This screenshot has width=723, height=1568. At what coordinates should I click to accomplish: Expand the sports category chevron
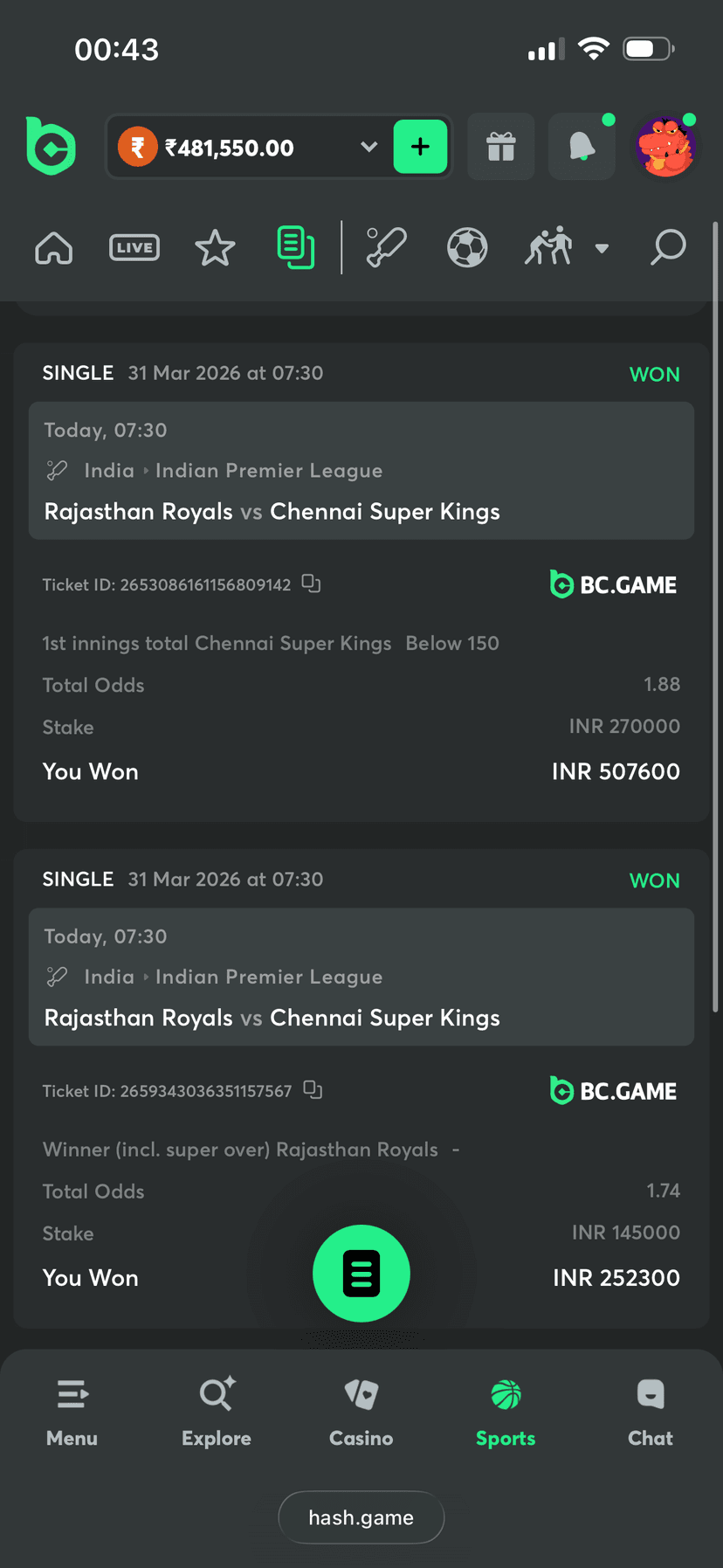(x=602, y=248)
